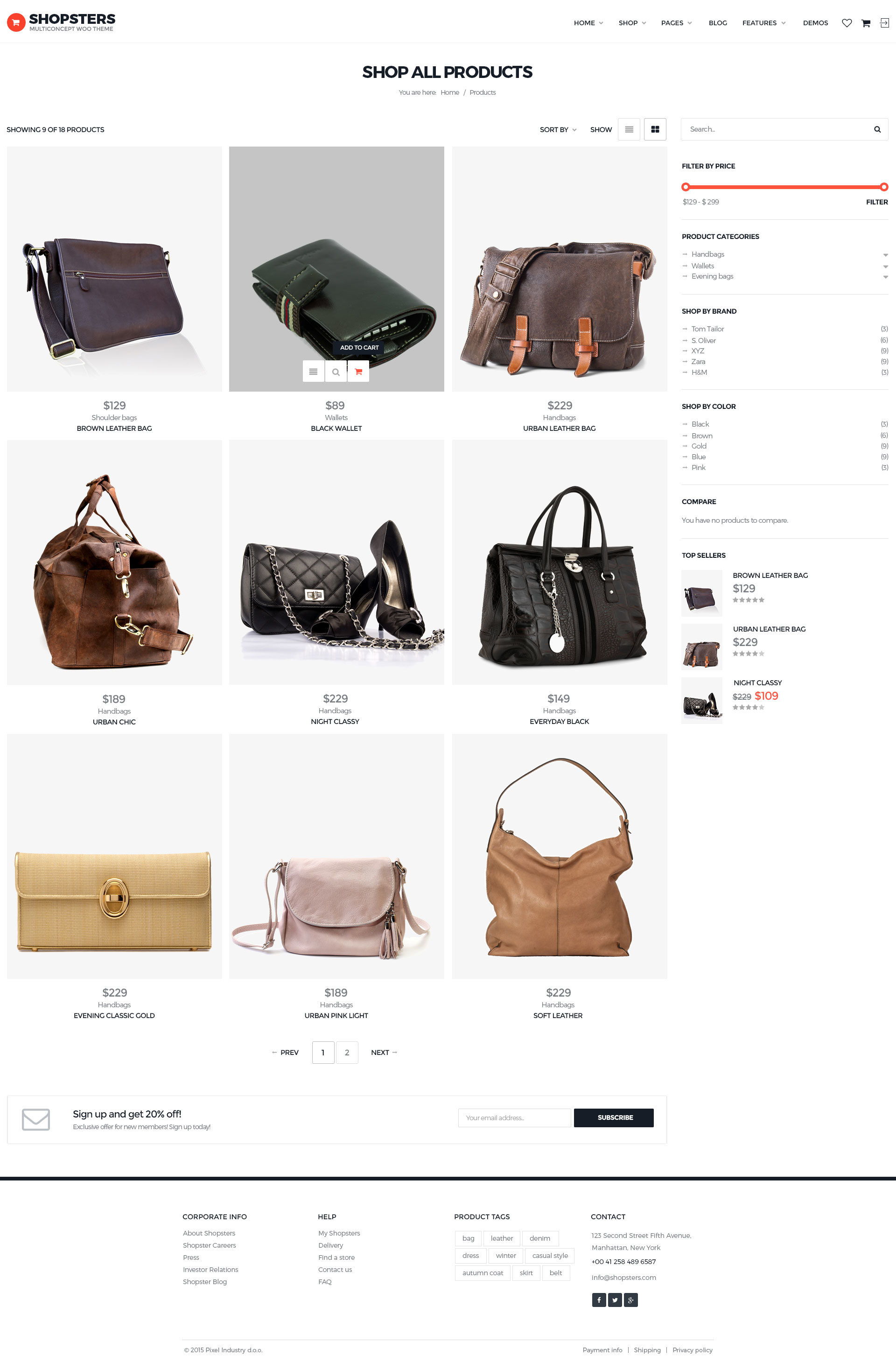
Task: Open the shopping cart icon in header
Action: [x=866, y=23]
